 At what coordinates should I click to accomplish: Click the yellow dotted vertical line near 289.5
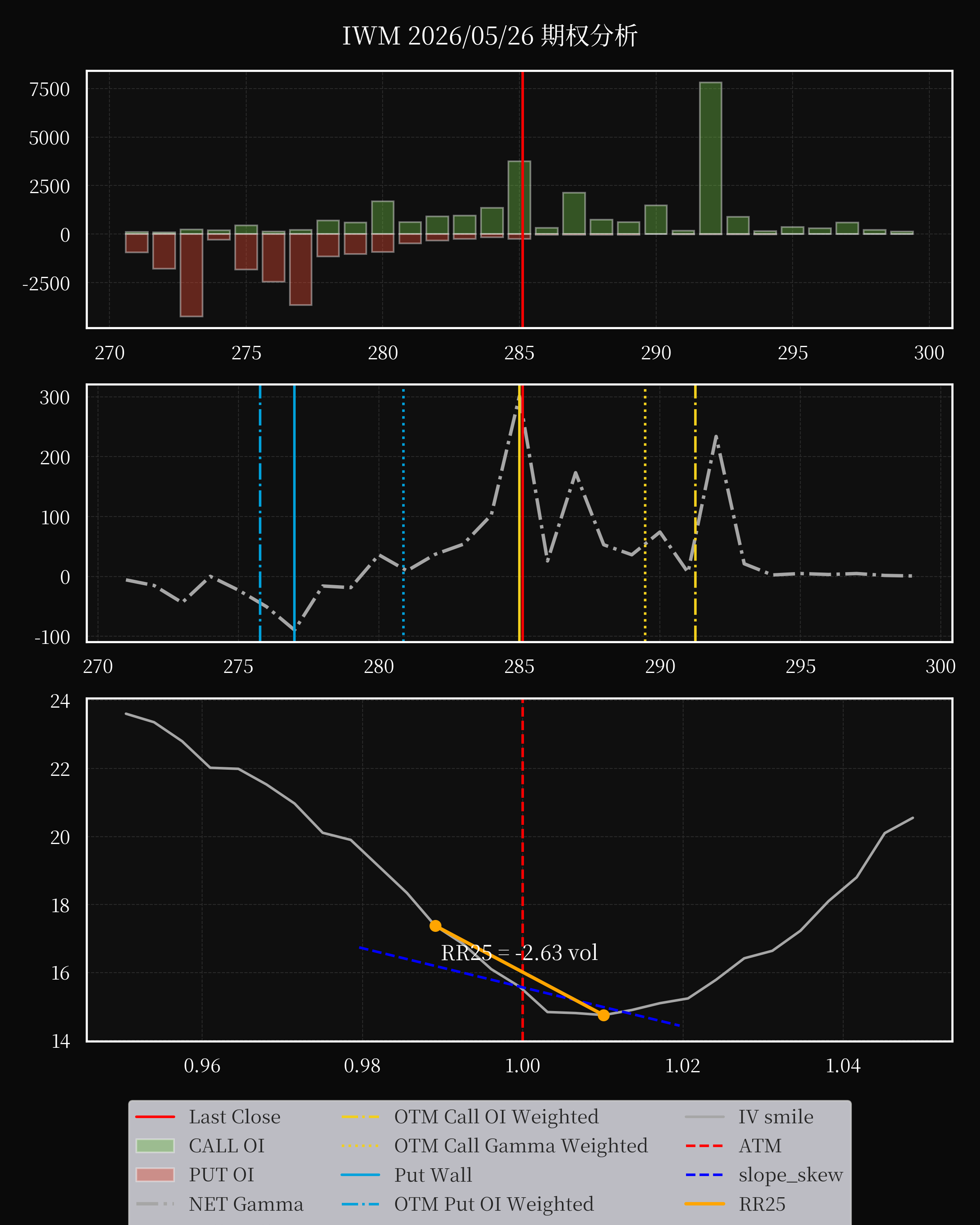[x=645, y=513]
